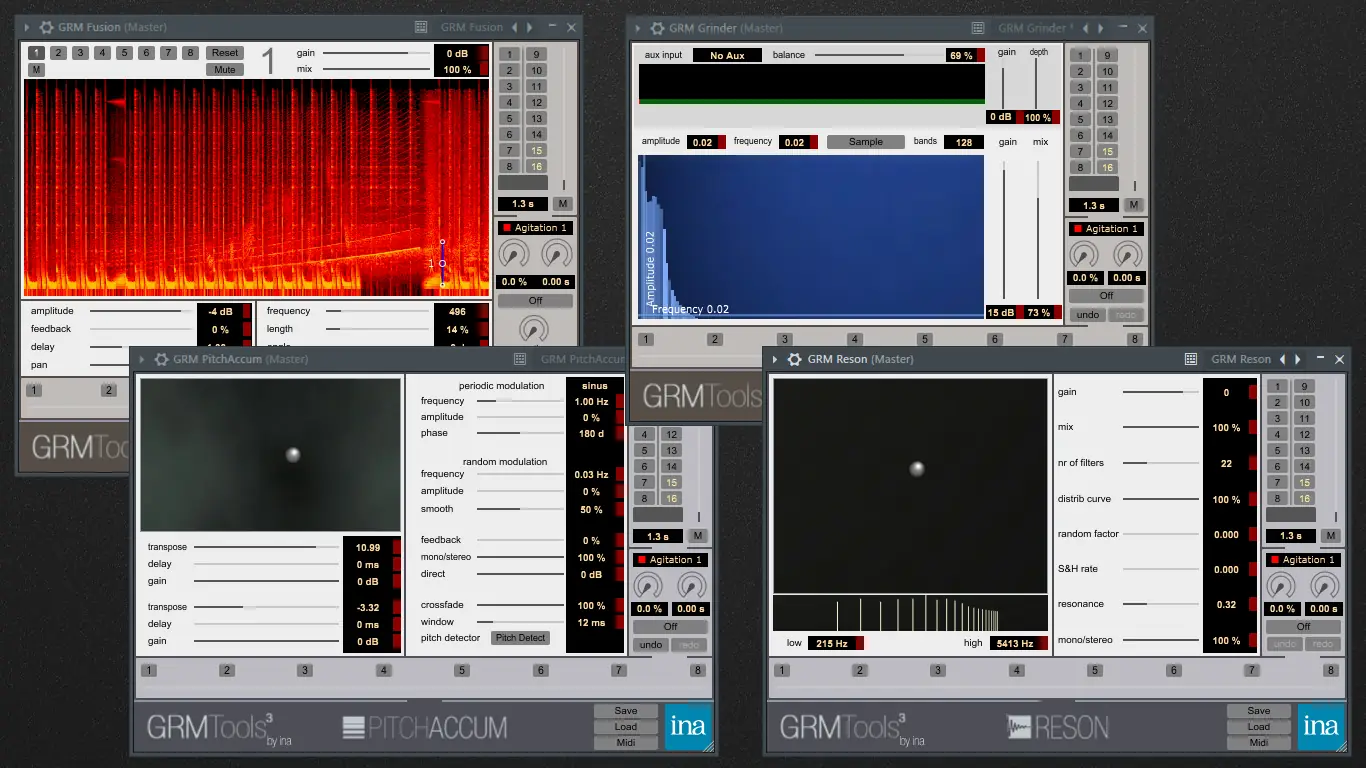This screenshot has width=1366, height=768.
Task: Toggle Agitation Off button in PitchAccum
Action: pyautogui.click(x=670, y=627)
